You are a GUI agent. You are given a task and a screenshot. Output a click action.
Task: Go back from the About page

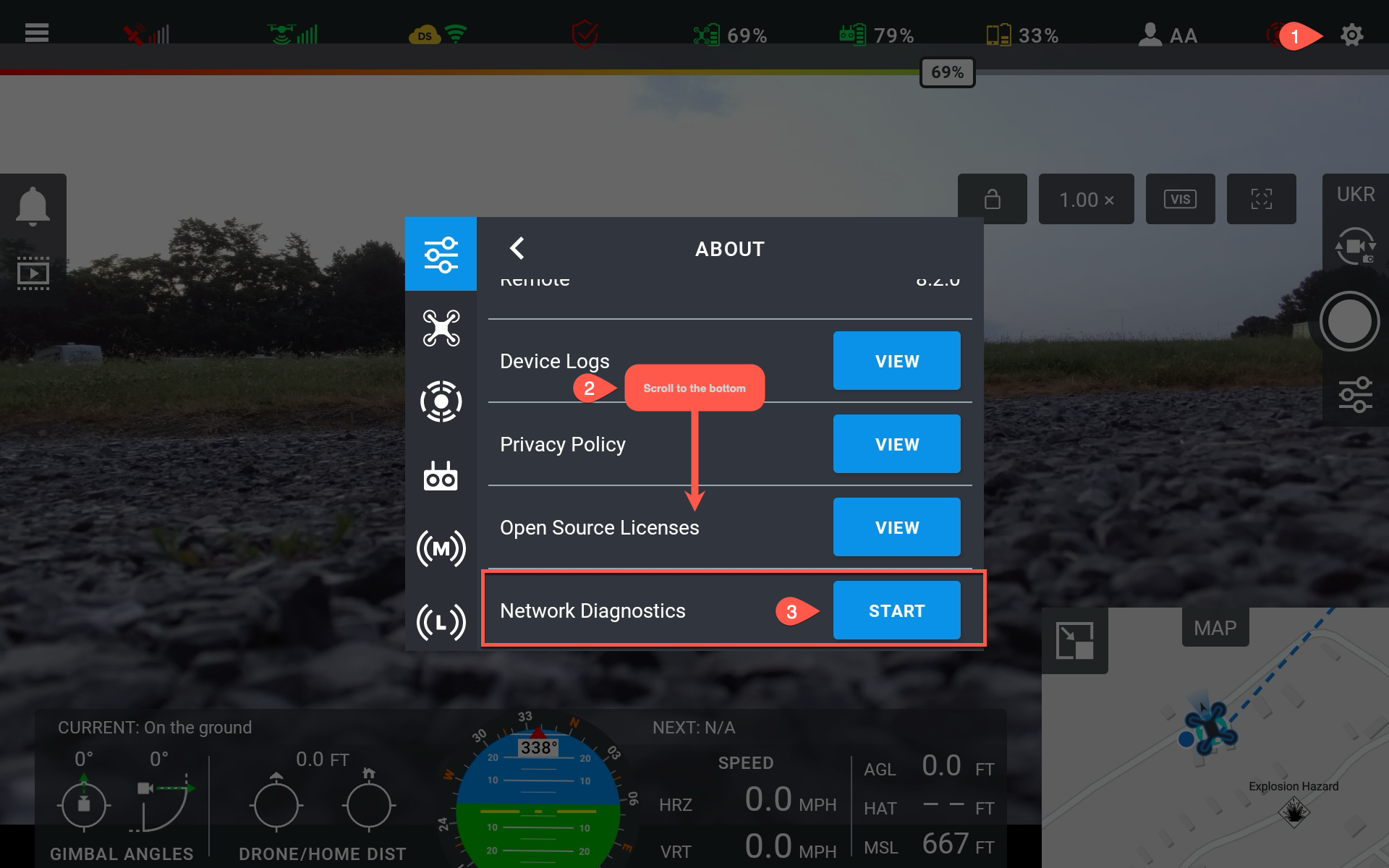517,248
